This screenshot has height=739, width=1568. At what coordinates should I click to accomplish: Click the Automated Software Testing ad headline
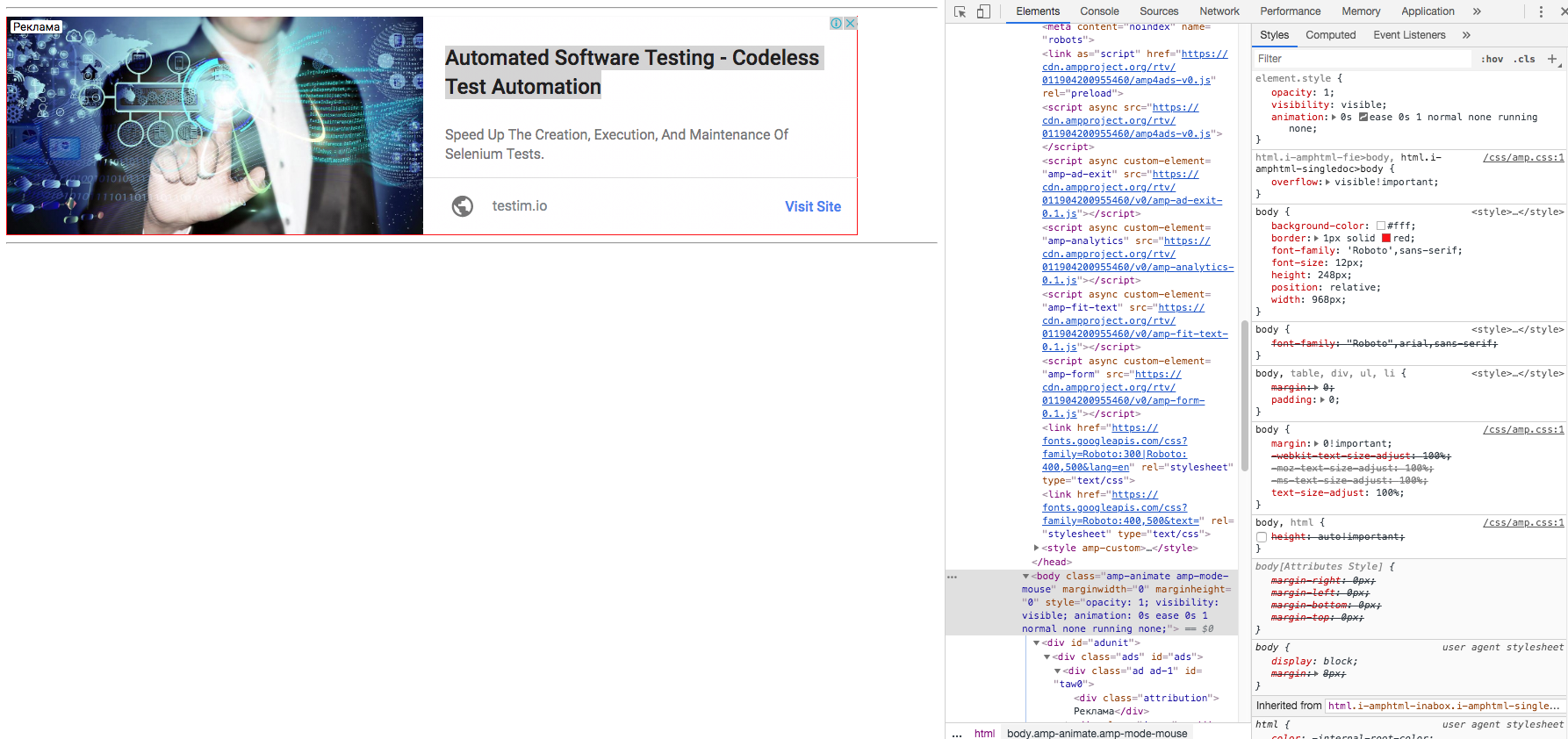point(632,72)
